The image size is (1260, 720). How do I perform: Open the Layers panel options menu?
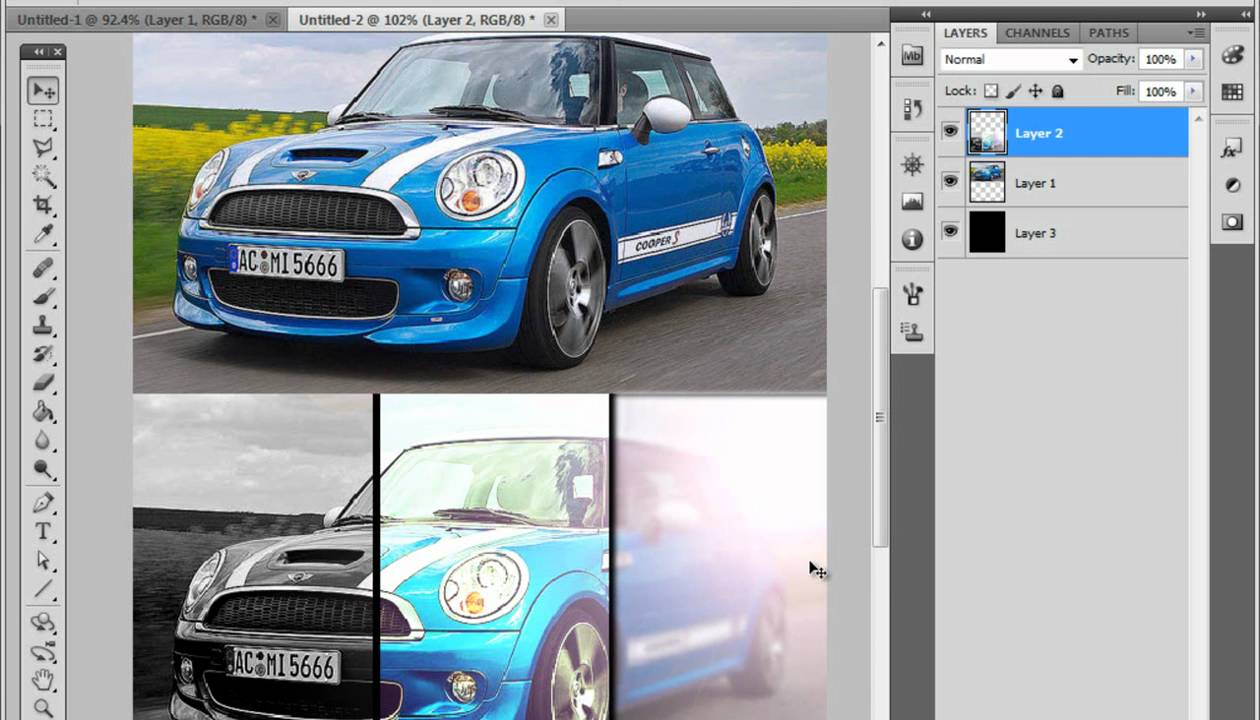click(1195, 33)
